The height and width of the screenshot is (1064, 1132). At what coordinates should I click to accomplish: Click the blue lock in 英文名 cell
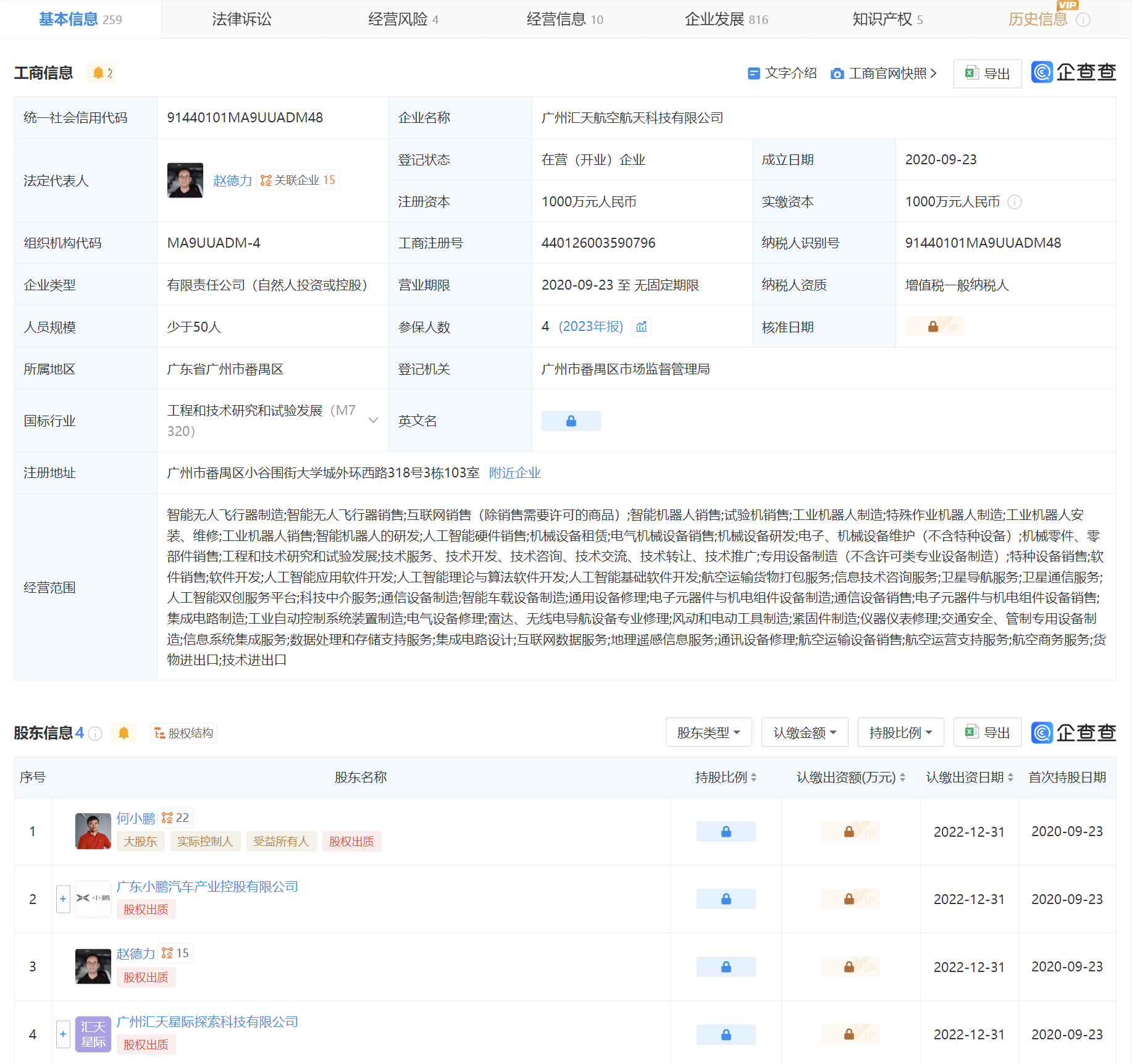(571, 421)
